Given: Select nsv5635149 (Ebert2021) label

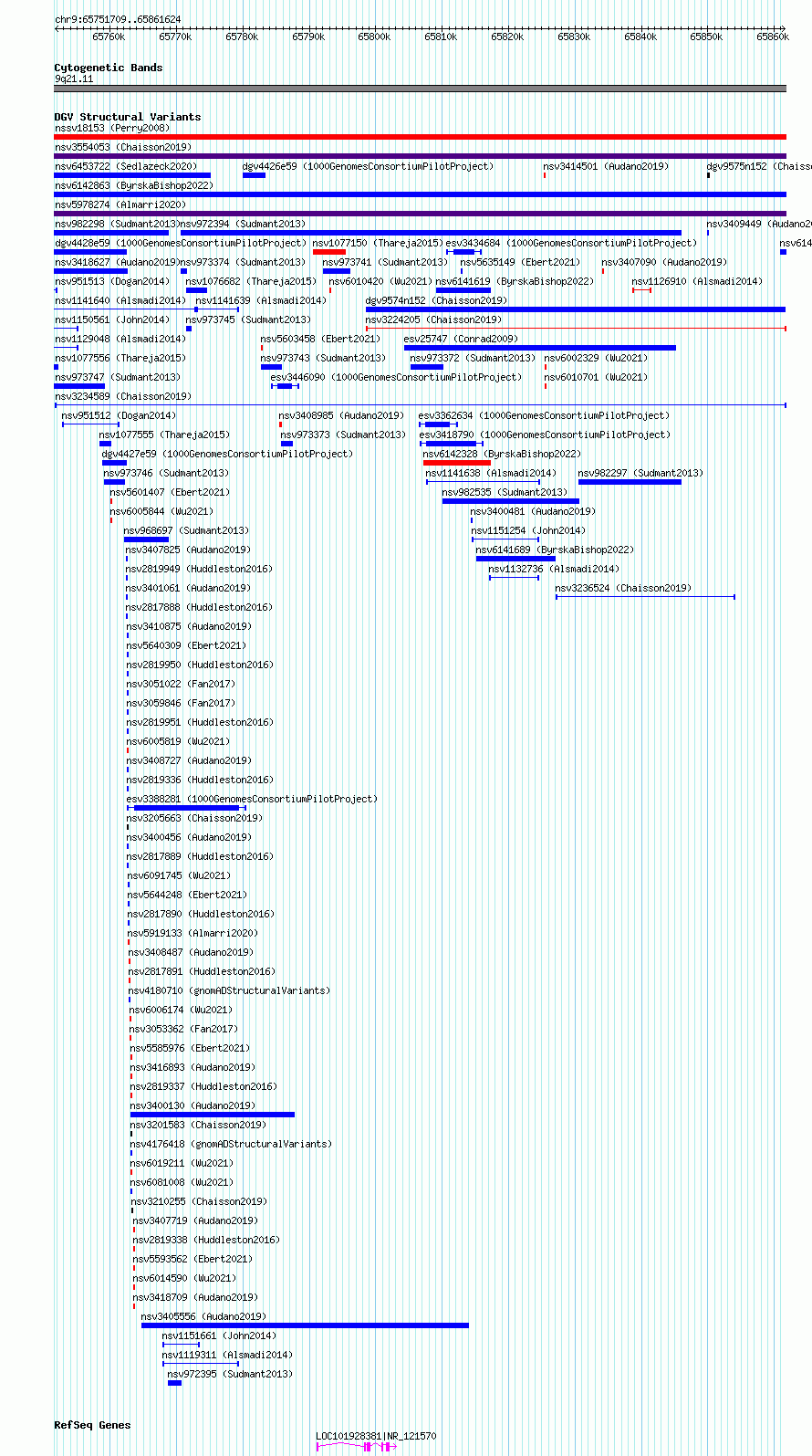Looking at the screenshot, I should 520,262.
